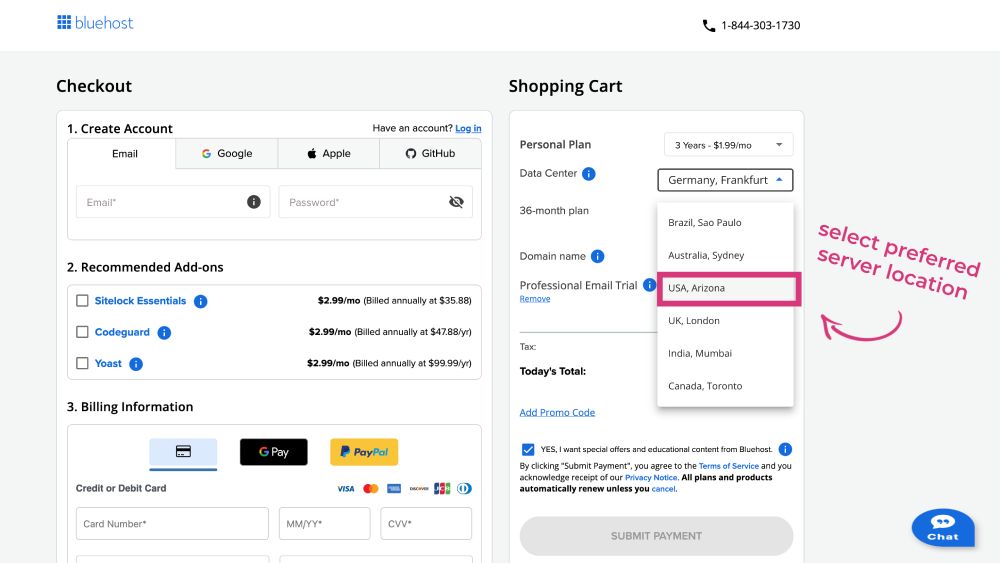Click the cancel link in renewal text

tap(663, 489)
